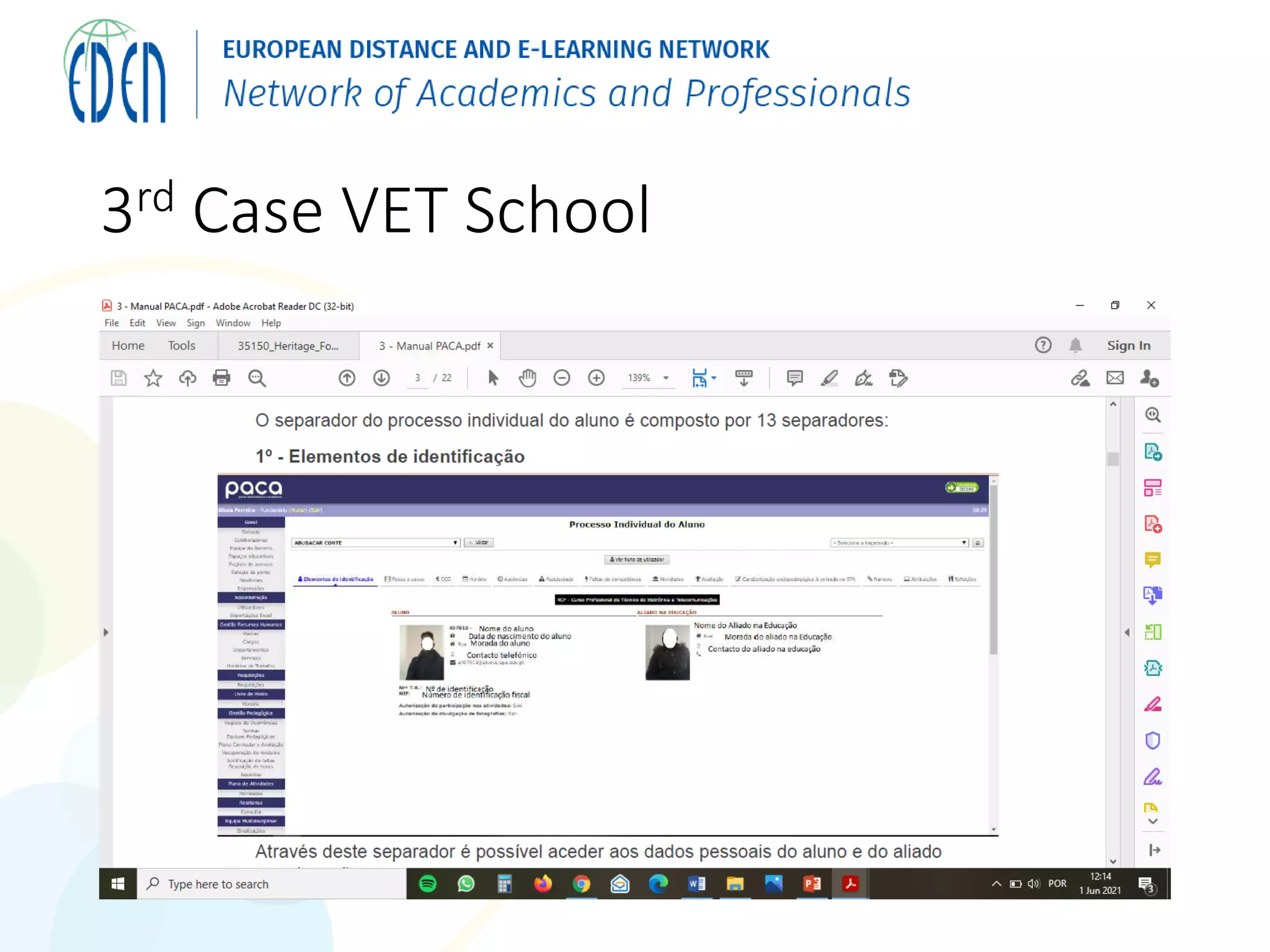This screenshot has height=952, width=1270.
Task: Go to the Home view
Action: 128,346
